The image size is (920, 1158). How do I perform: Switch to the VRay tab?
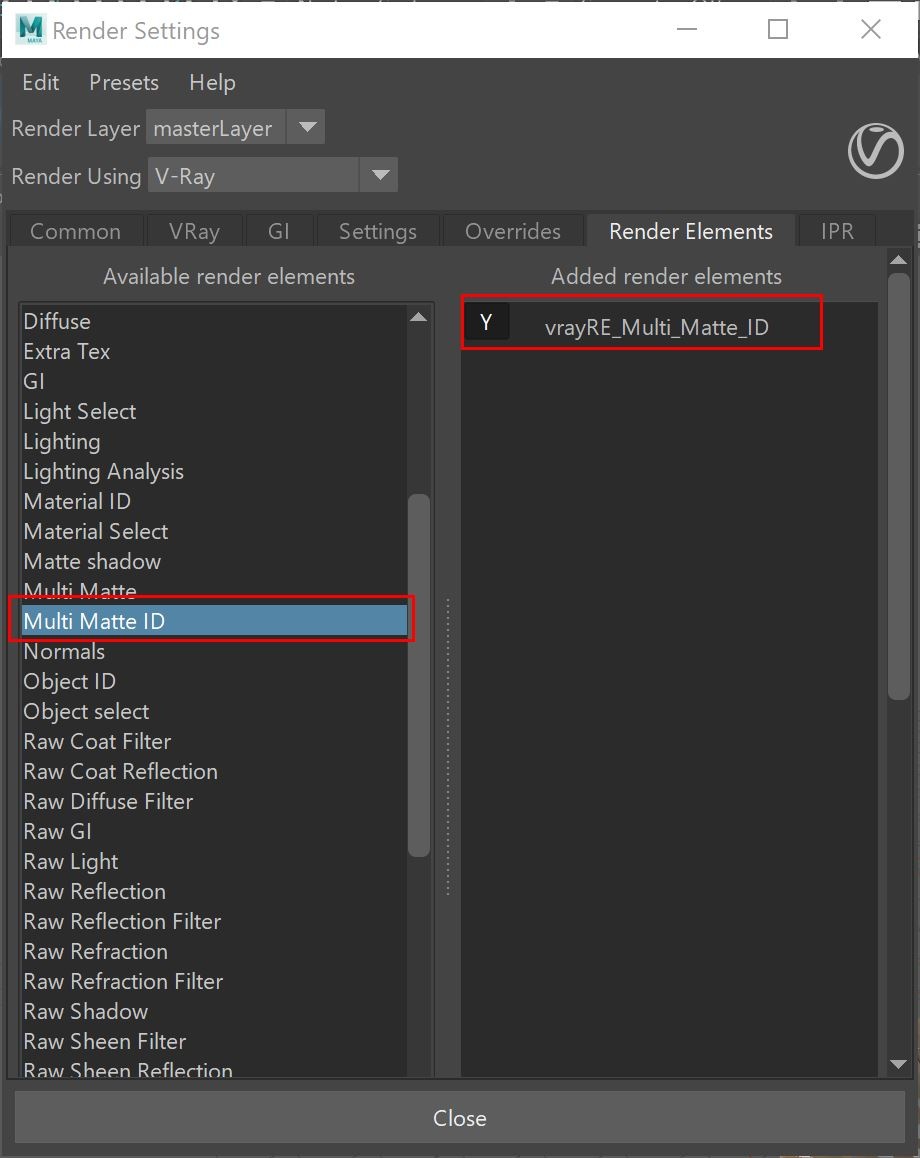coord(194,231)
